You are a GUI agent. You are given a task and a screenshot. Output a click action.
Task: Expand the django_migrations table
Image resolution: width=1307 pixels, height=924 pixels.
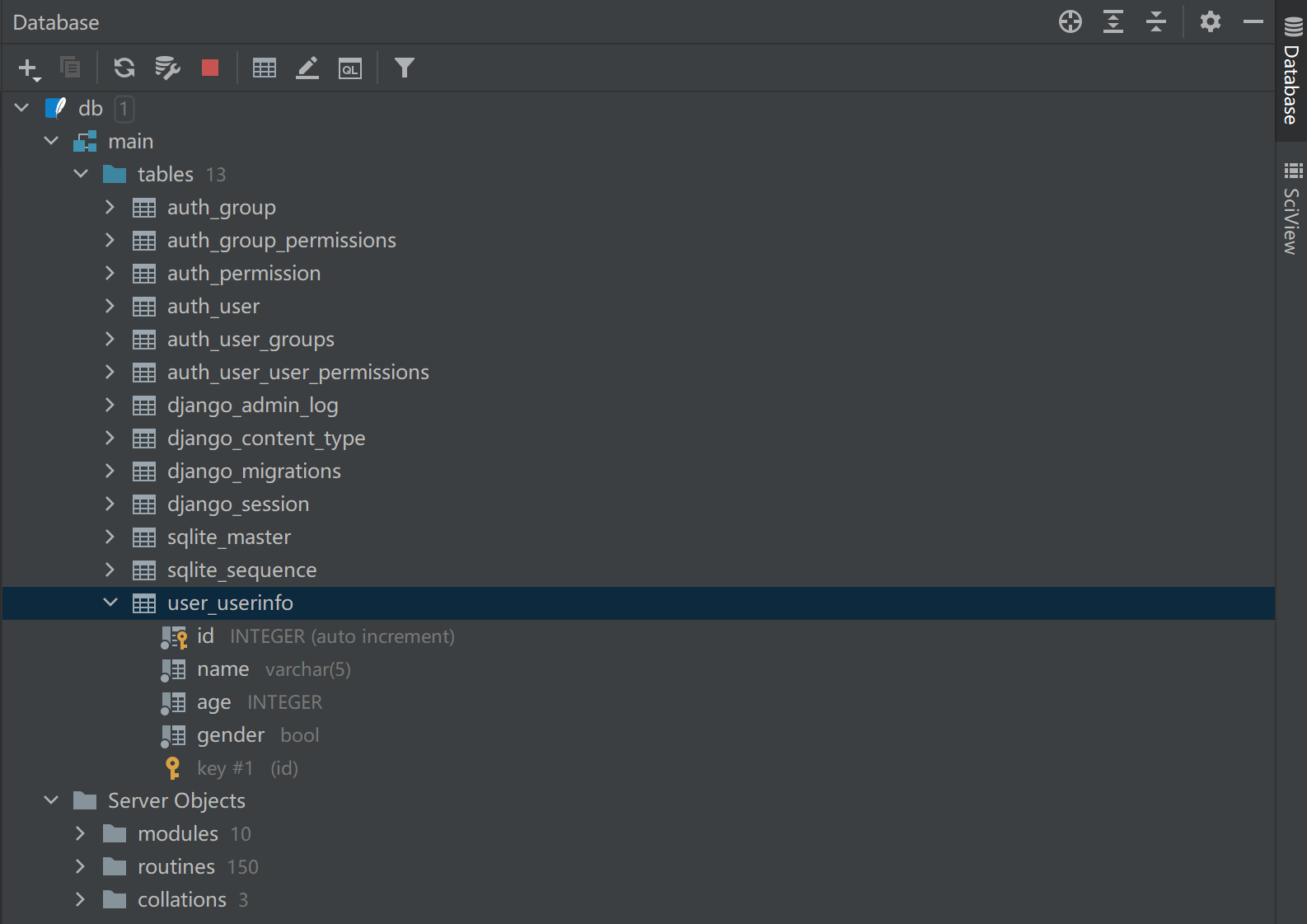(x=110, y=471)
